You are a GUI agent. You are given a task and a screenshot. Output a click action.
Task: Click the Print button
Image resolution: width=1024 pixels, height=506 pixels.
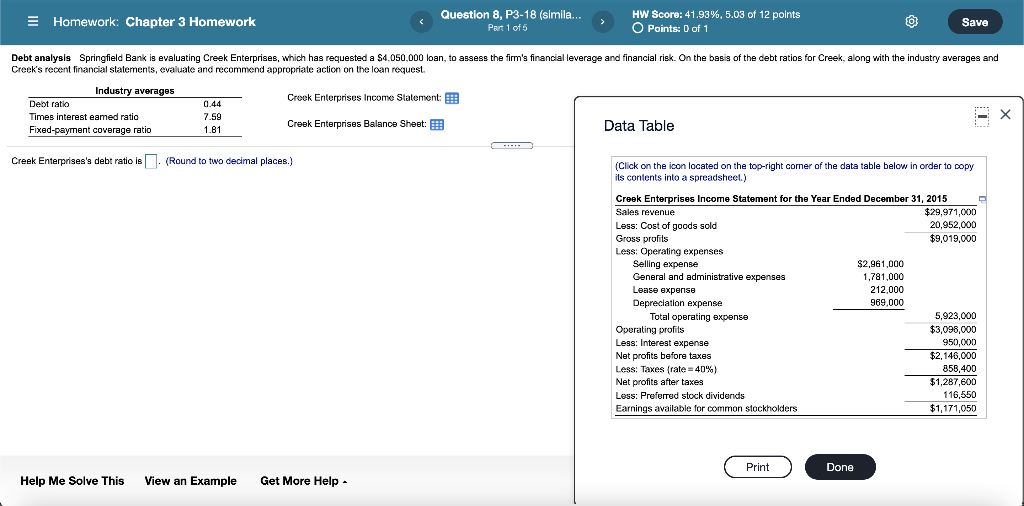click(758, 467)
